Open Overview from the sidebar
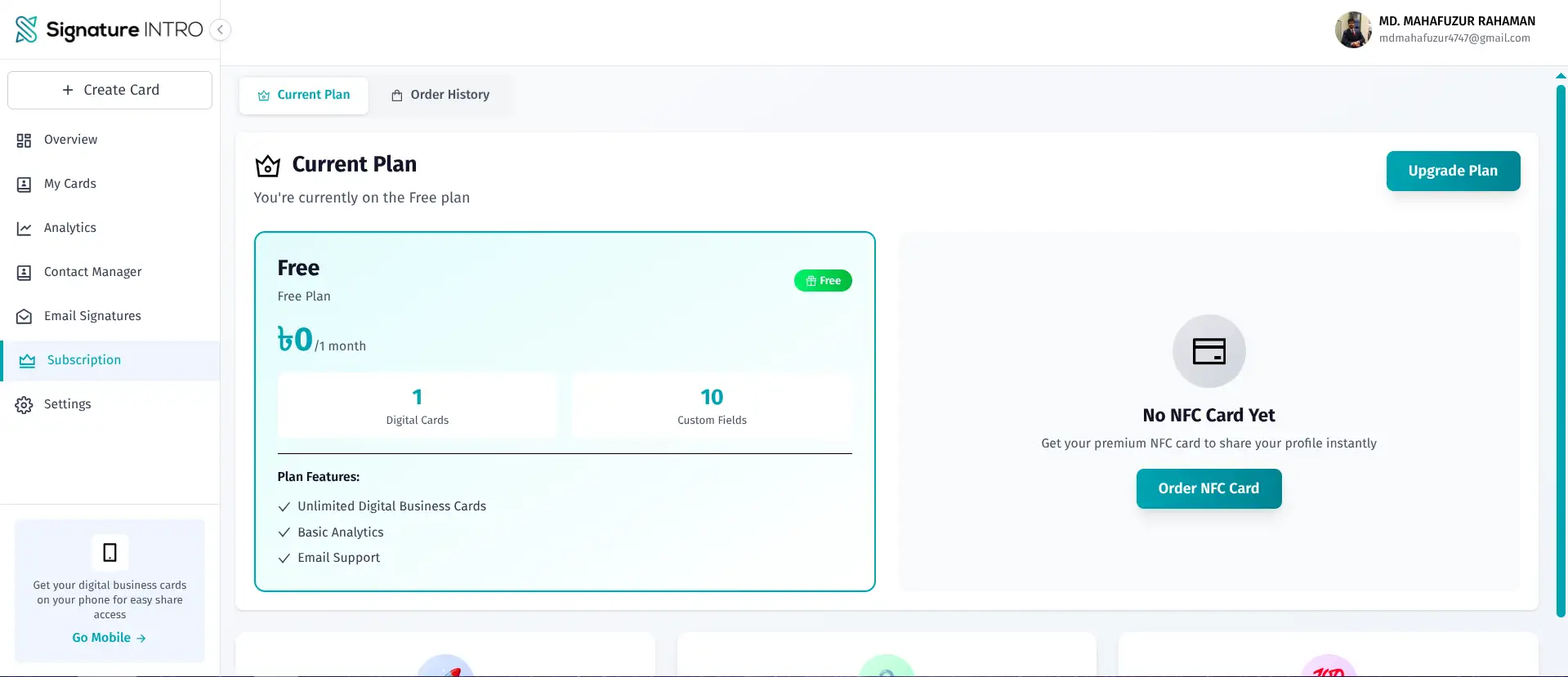 70,140
